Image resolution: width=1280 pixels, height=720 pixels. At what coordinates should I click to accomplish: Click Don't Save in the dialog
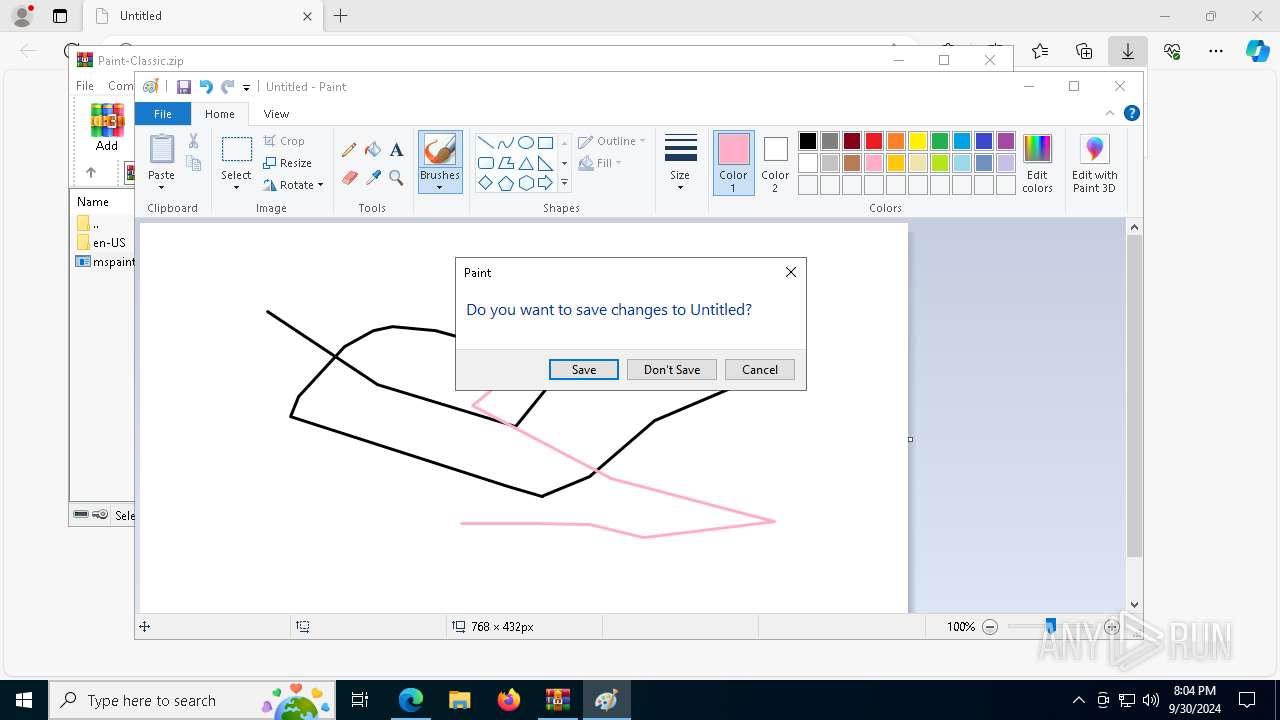click(672, 369)
